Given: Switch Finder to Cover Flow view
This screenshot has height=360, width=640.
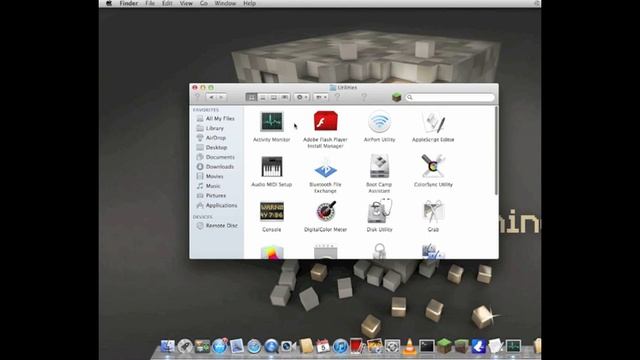Looking at the screenshot, I should 285,97.
